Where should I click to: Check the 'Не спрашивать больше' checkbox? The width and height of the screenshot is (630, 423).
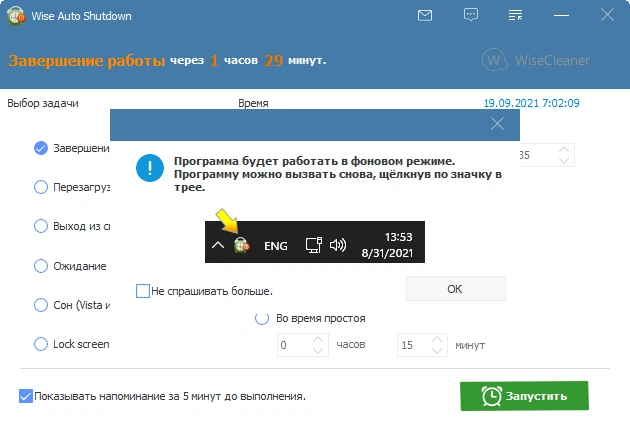pyautogui.click(x=143, y=291)
